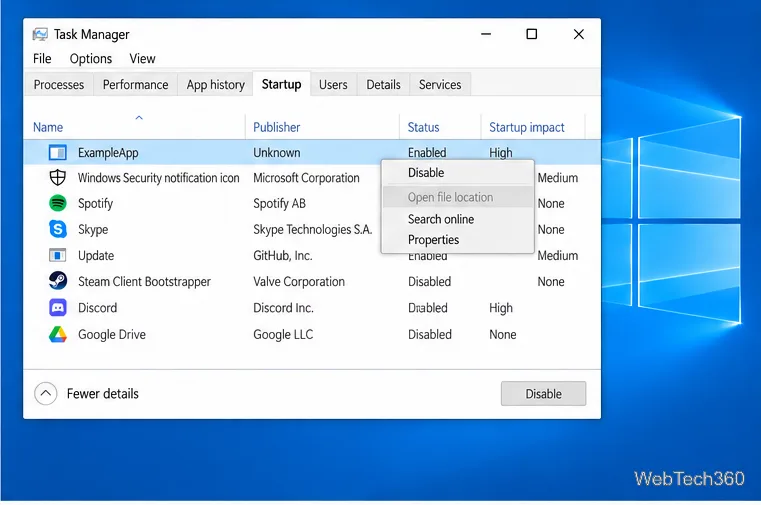The image size is (761, 505).
Task: Minimize the Task Manager window
Action: 486,34
